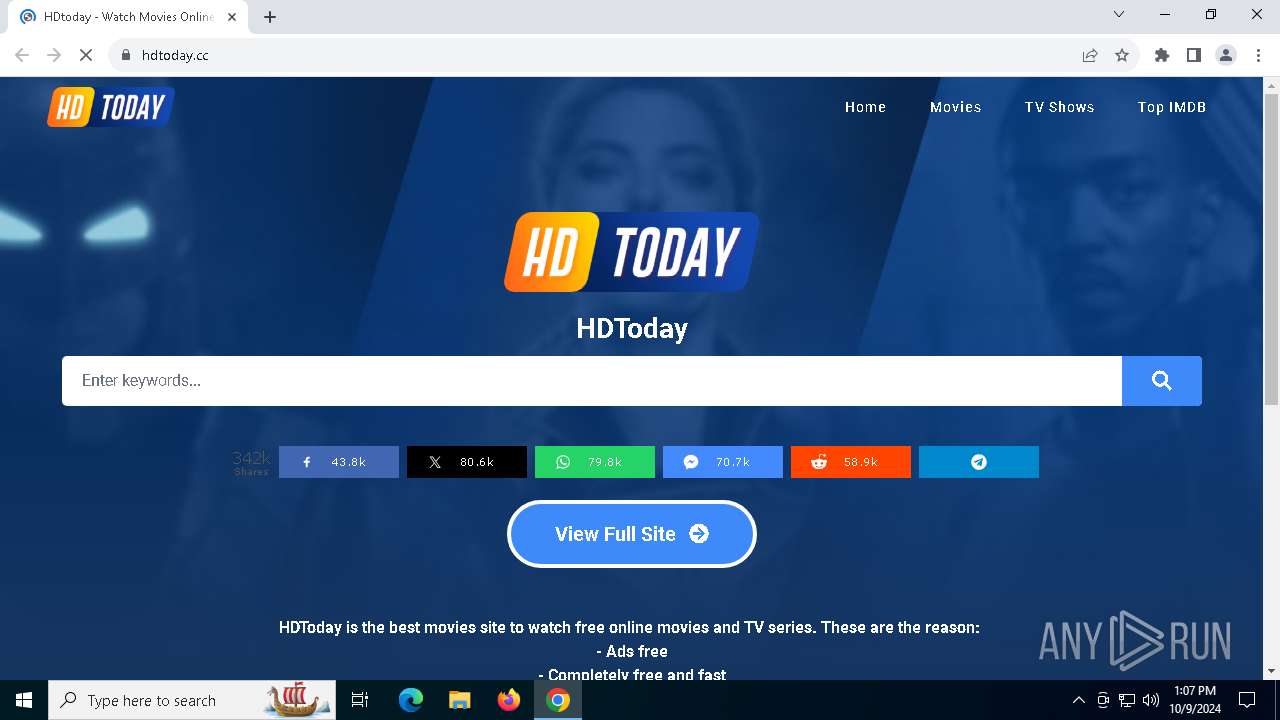Image resolution: width=1280 pixels, height=720 pixels.
Task: Click the magnifier search button
Action: pyautogui.click(x=1161, y=381)
